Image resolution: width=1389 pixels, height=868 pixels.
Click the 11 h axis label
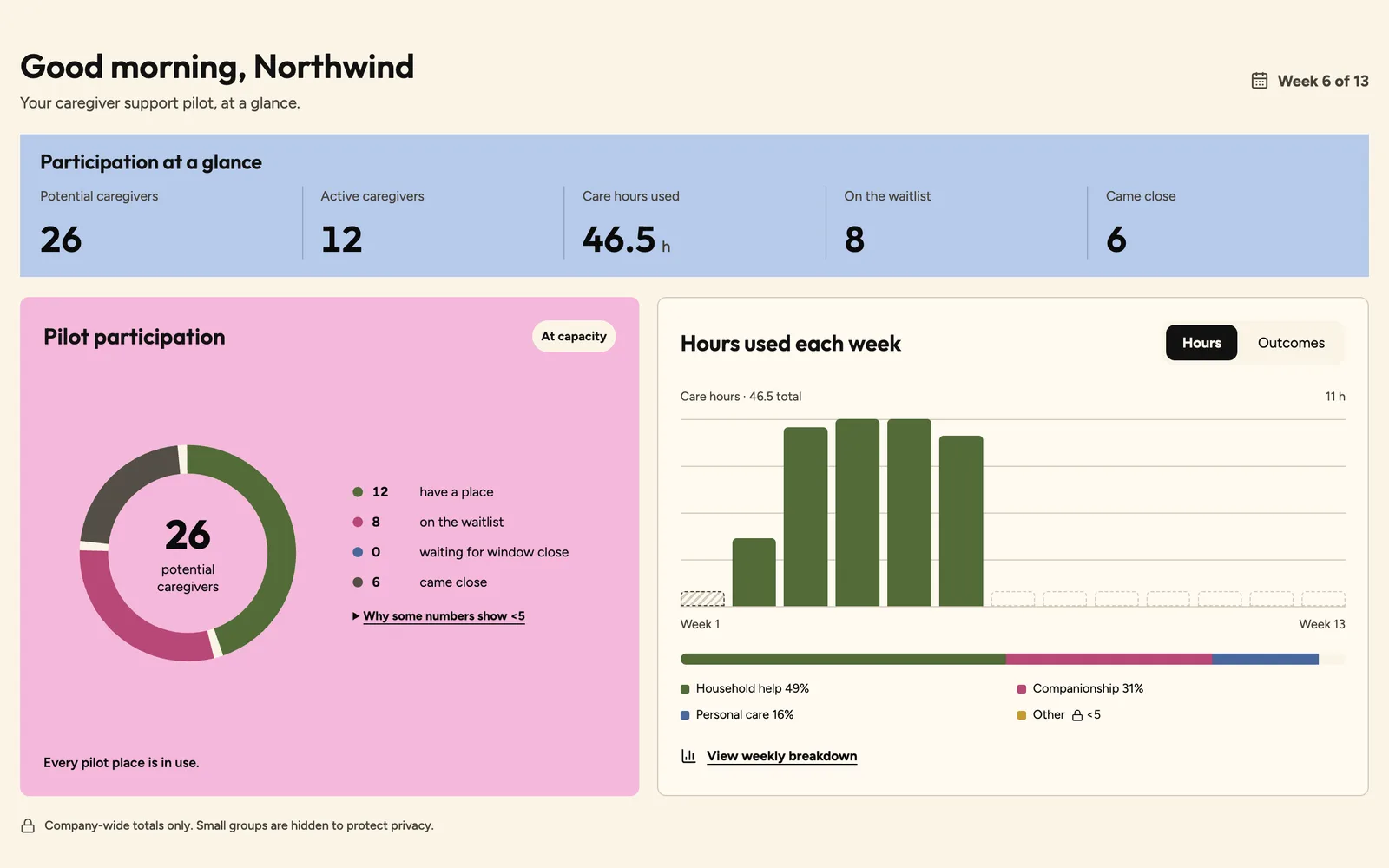[x=1335, y=397]
